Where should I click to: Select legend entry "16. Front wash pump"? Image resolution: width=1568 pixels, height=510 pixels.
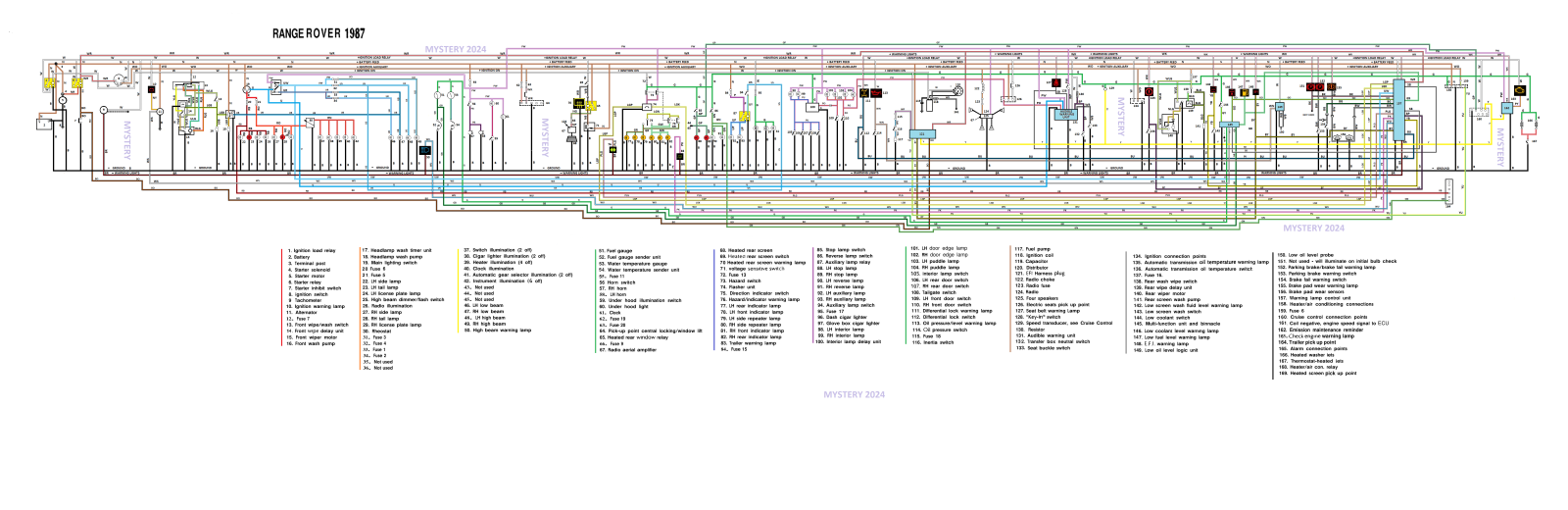311,343
